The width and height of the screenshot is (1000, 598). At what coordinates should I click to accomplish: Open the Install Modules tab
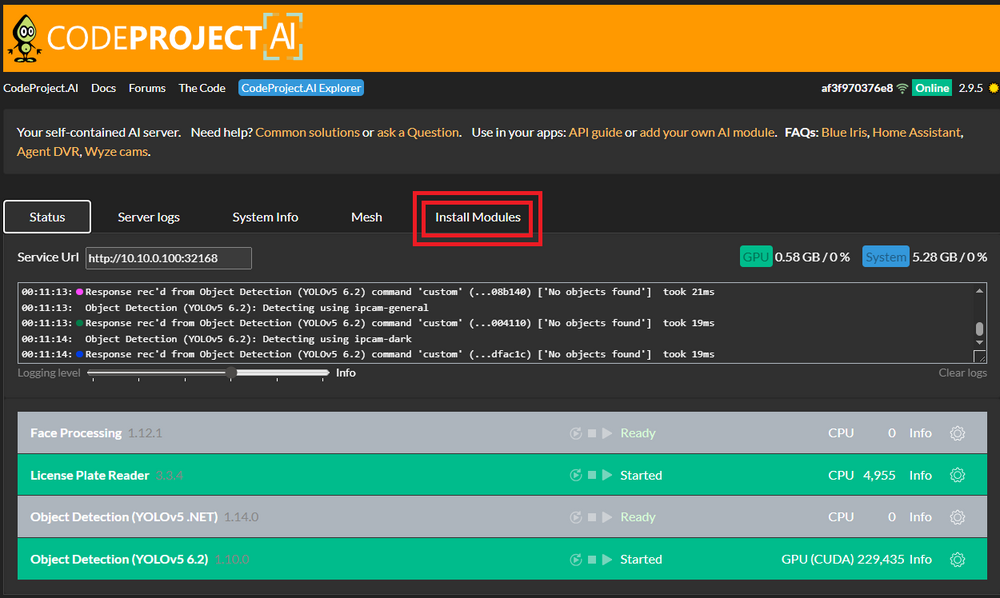[x=478, y=217]
